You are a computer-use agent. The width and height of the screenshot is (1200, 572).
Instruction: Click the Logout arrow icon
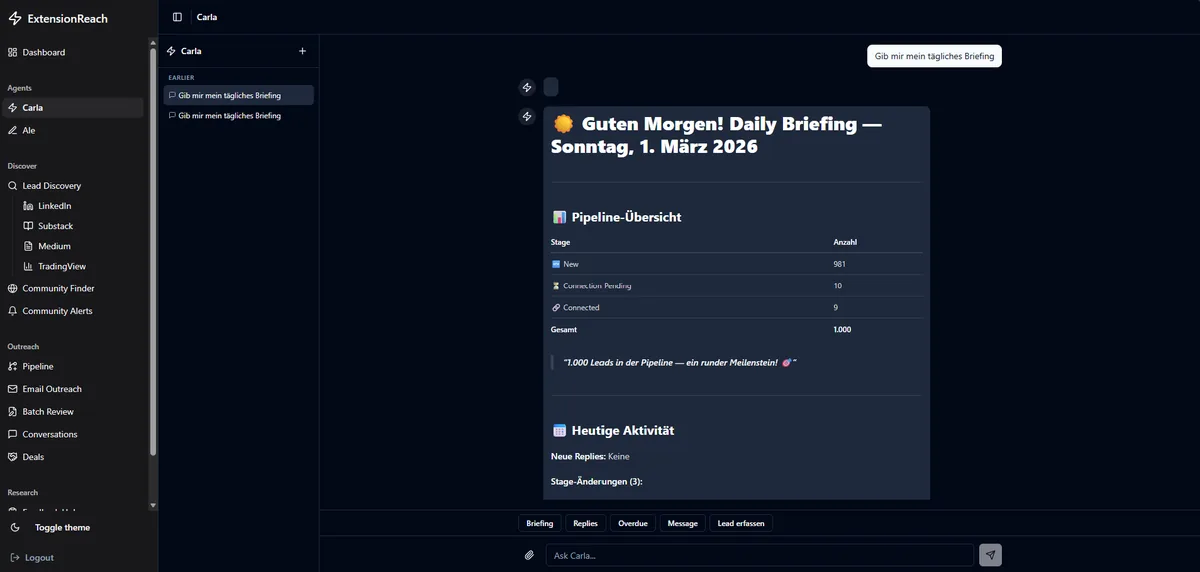15,557
